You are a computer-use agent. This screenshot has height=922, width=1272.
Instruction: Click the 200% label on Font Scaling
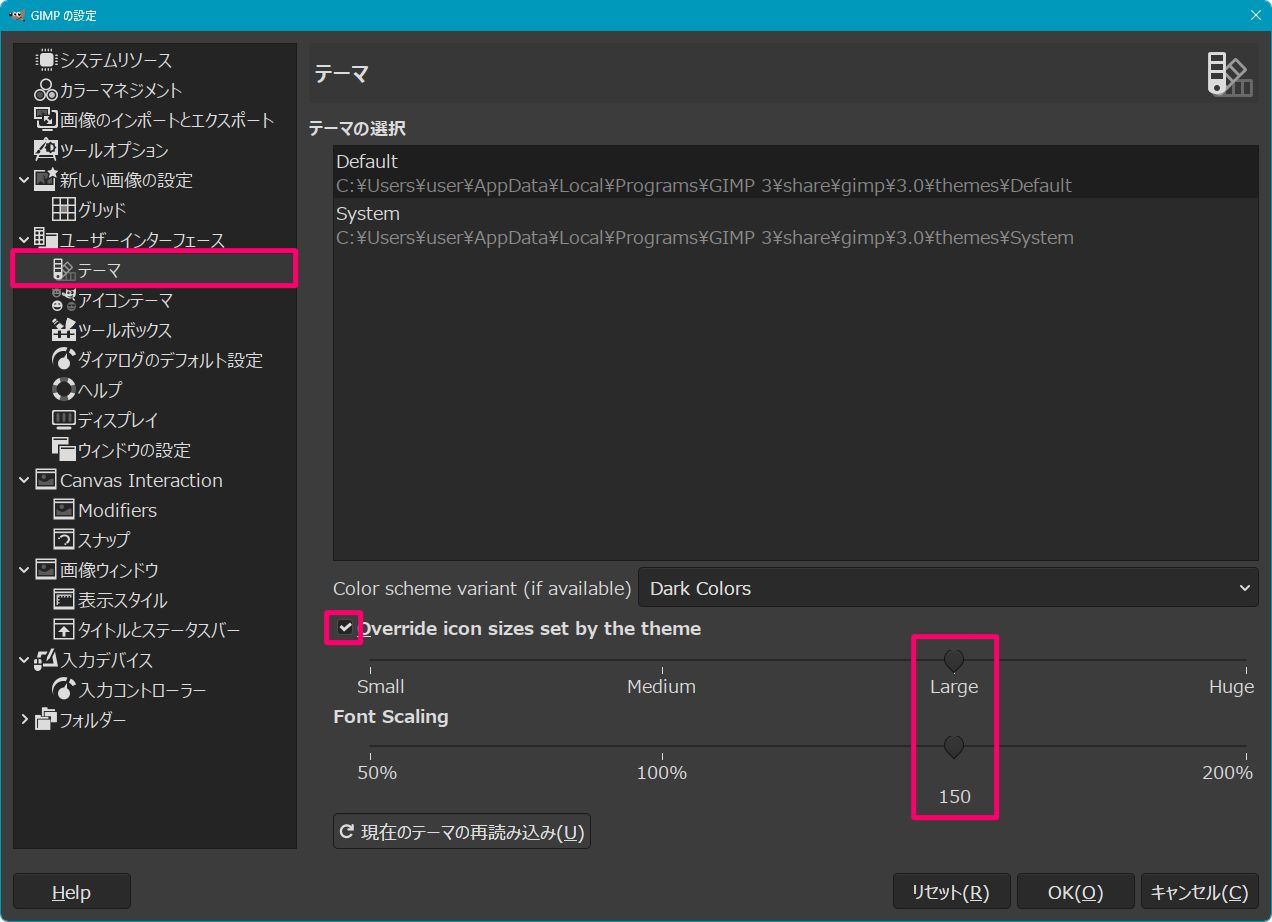point(1227,773)
